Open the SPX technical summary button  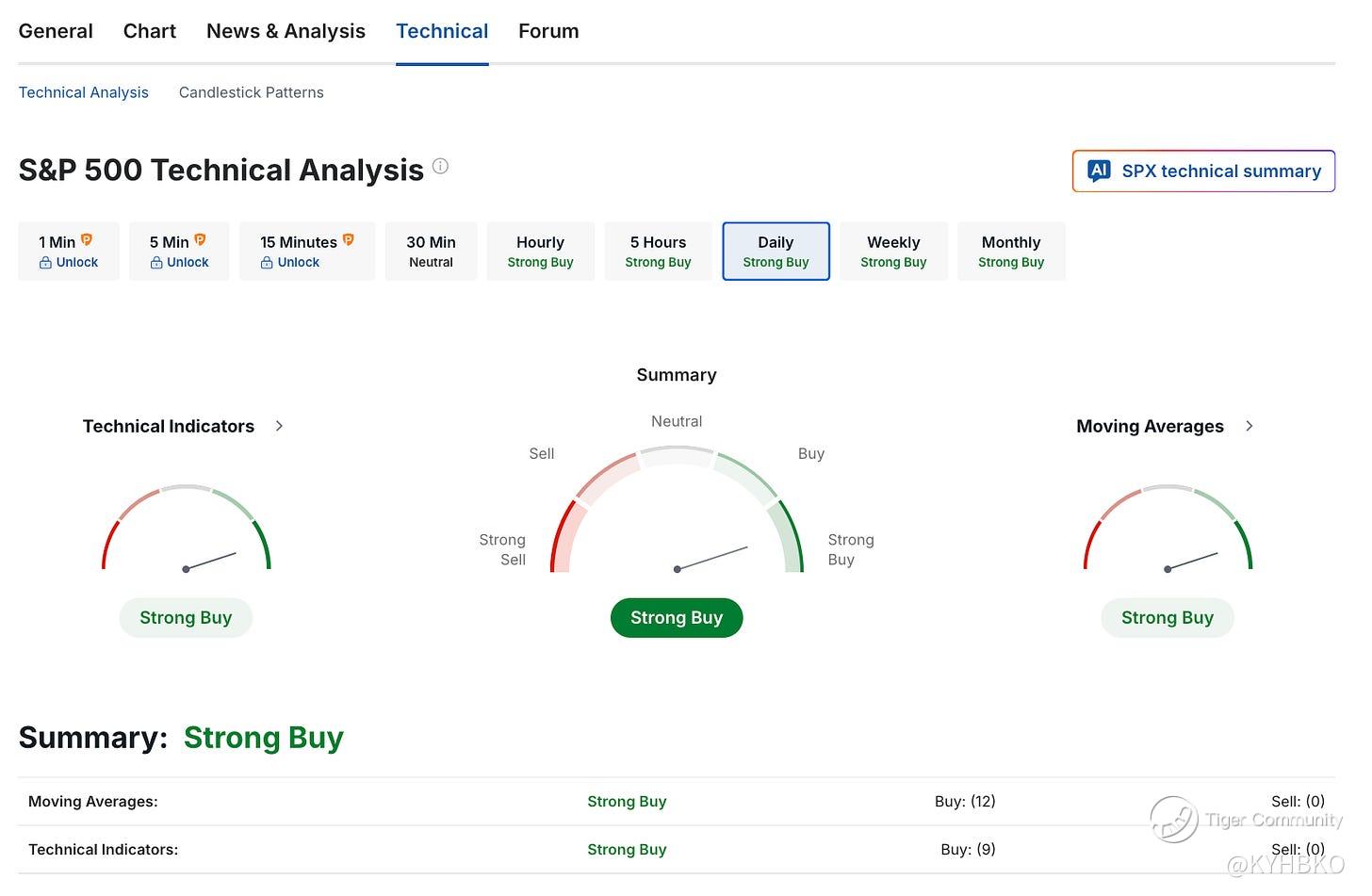tap(1203, 171)
